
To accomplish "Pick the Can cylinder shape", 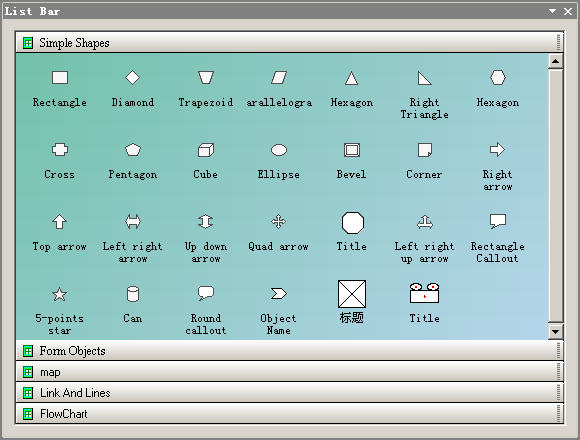I will (133, 294).
